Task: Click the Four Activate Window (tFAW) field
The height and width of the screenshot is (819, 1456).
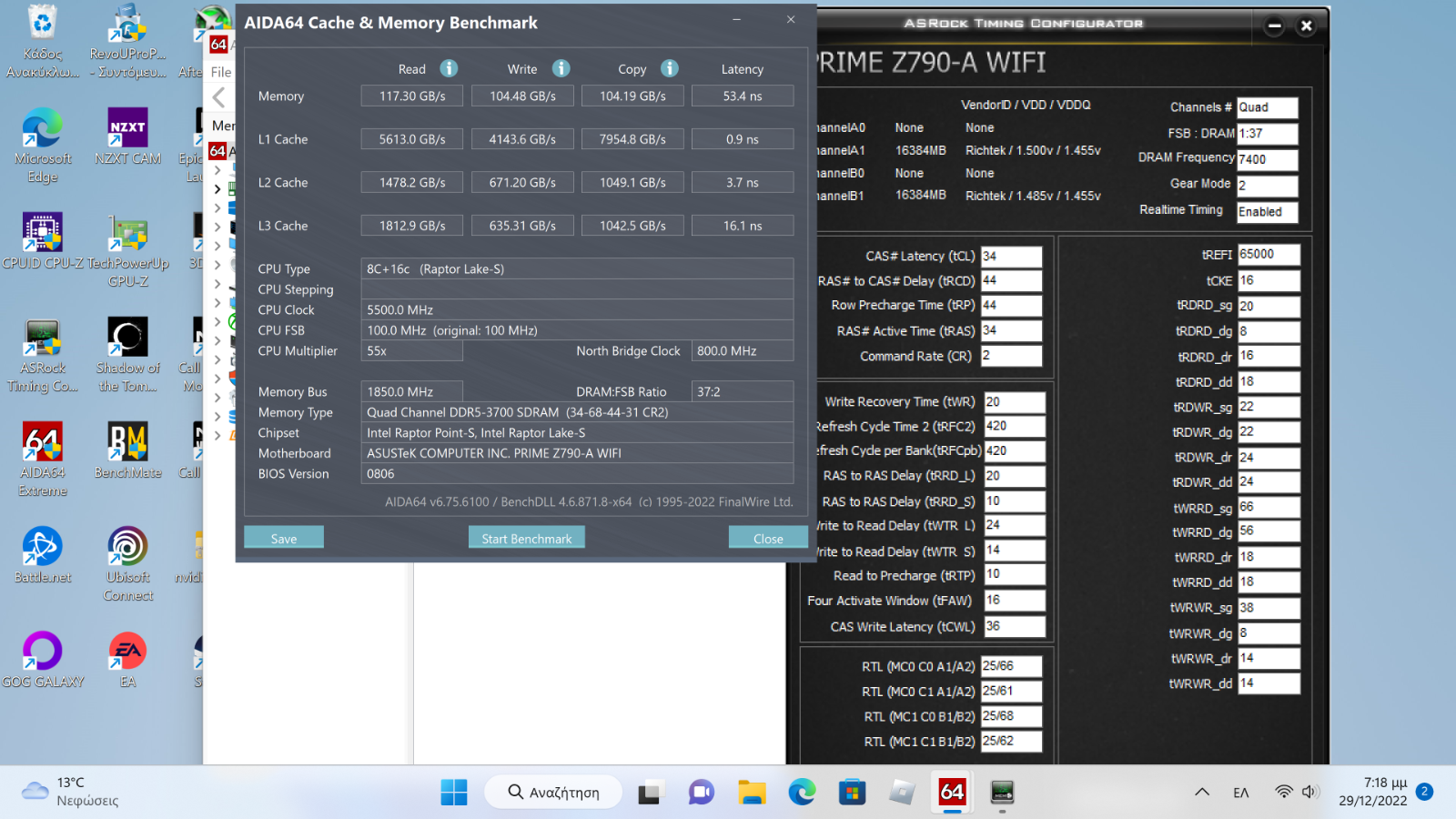Action: [x=1015, y=601]
